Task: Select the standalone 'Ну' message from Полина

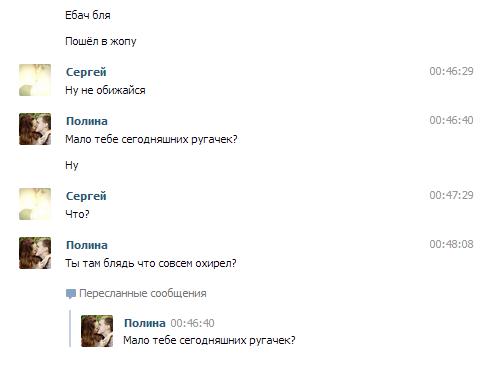Action: 72,165
